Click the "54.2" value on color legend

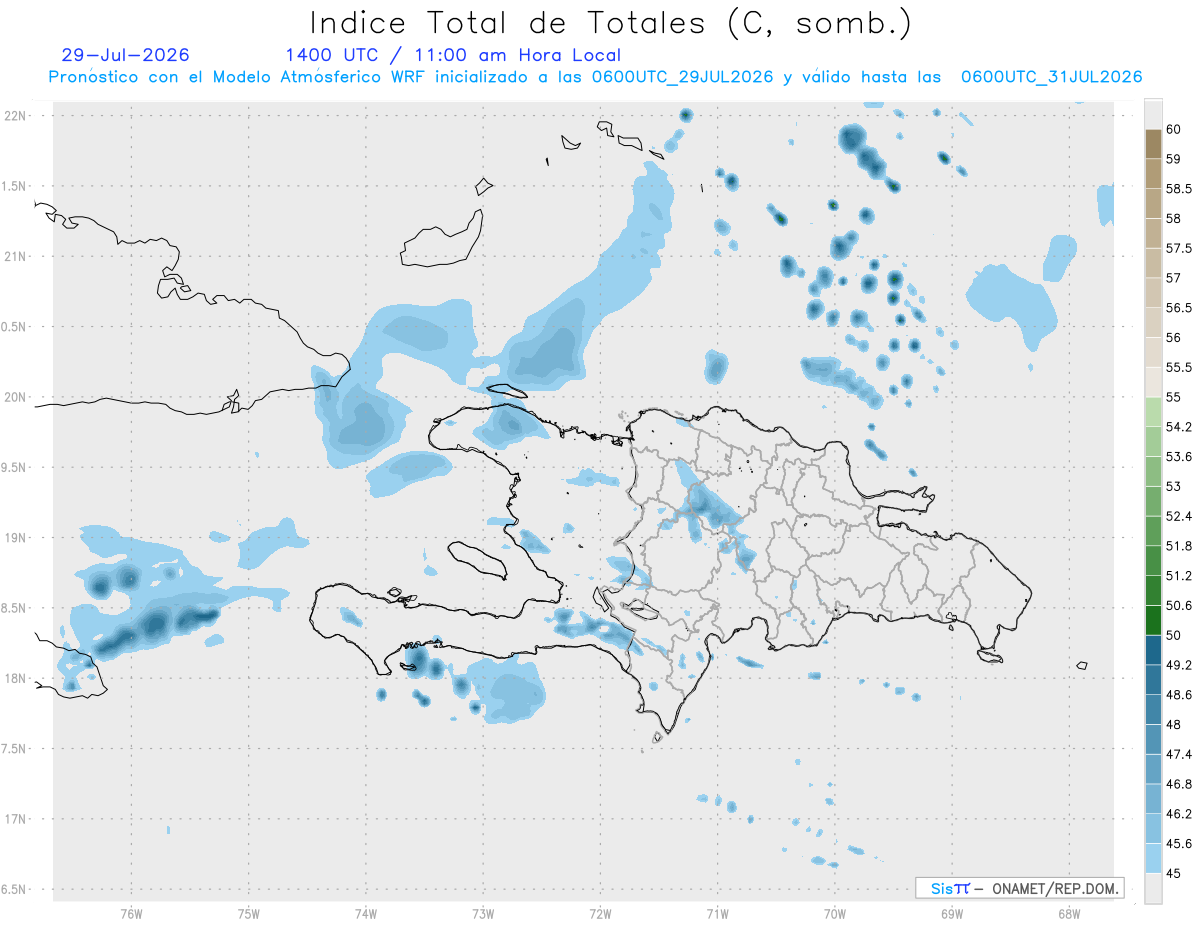coord(1179,427)
